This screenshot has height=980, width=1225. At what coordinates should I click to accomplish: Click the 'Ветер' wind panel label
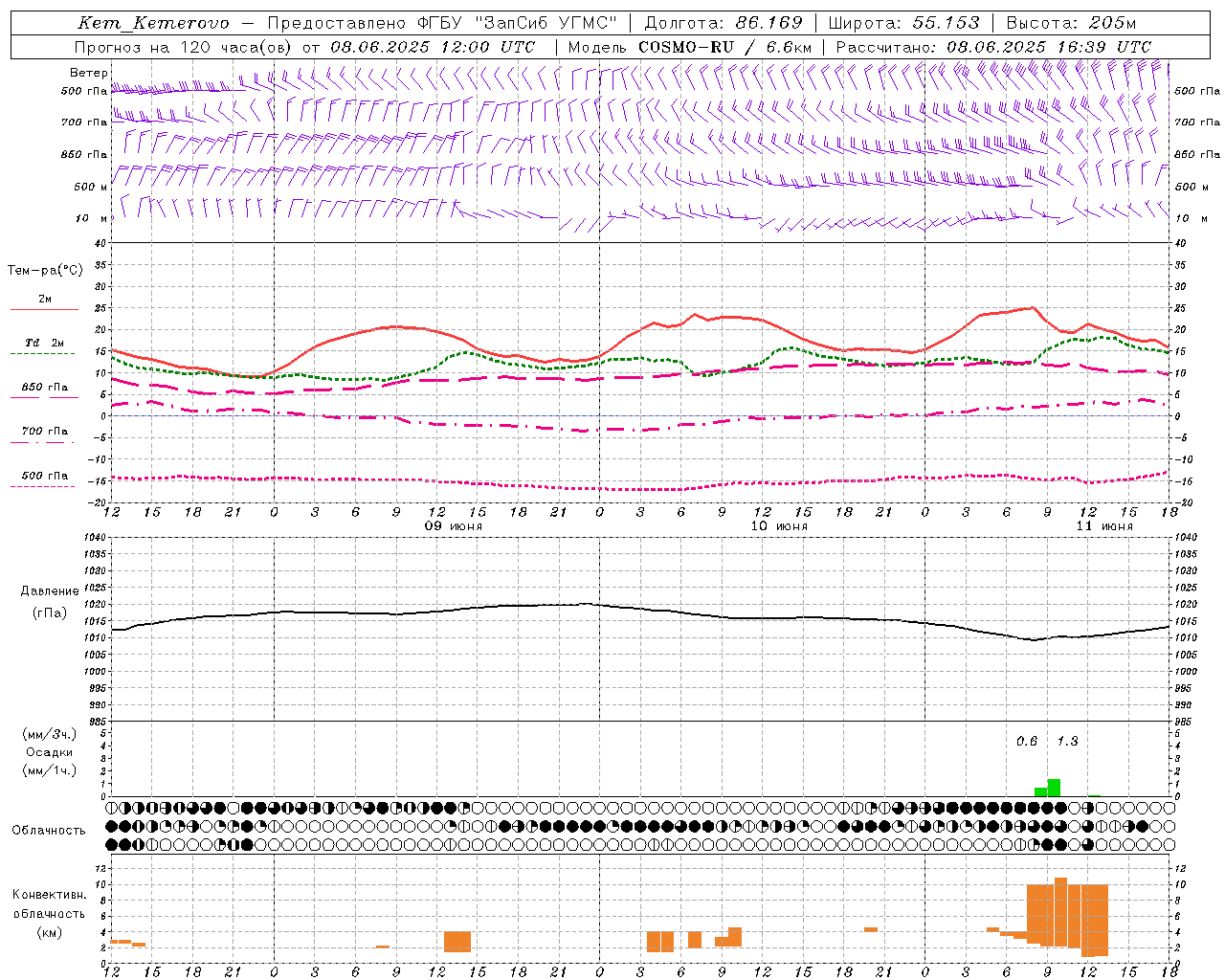point(89,73)
